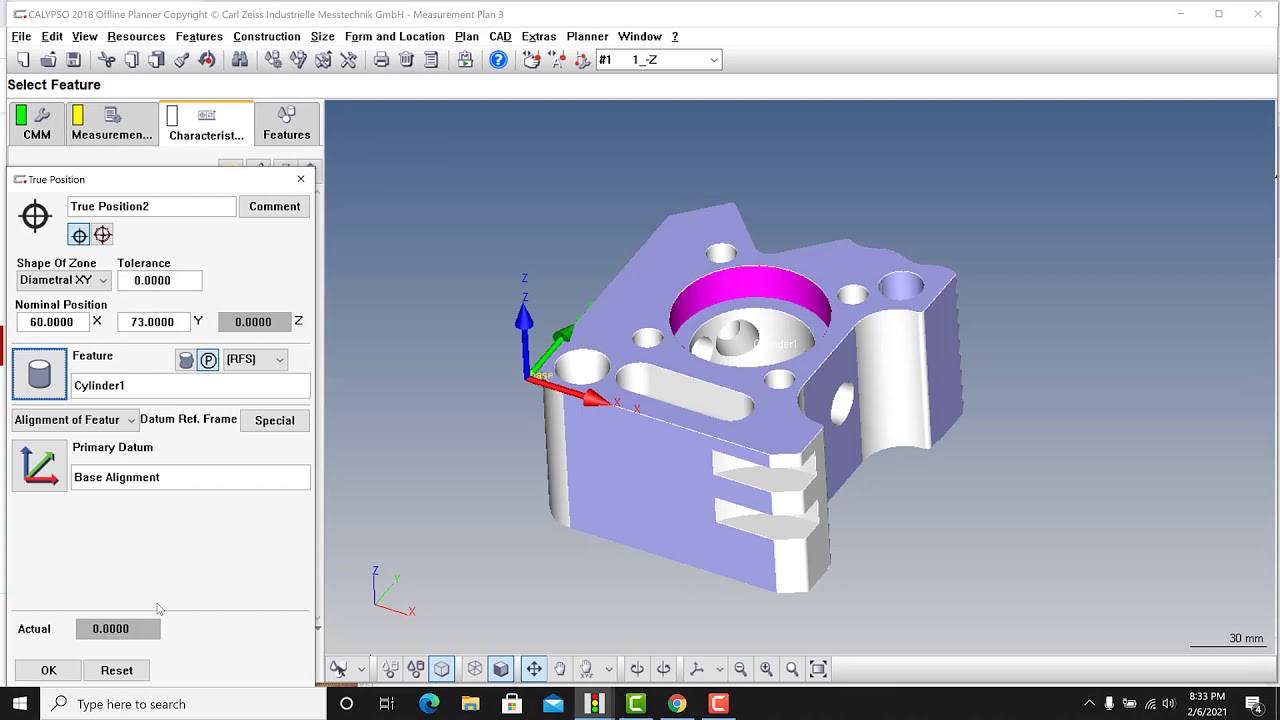
Task: Click the Tolerance value field
Action: (159, 281)
